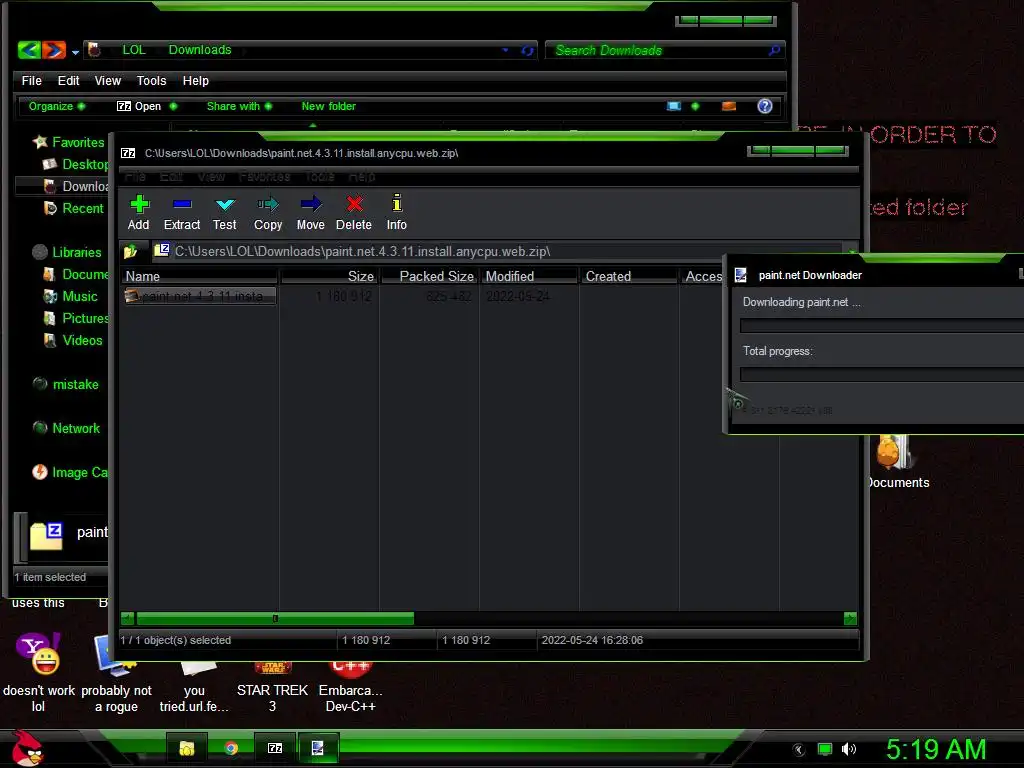Sort by Name column in 7-Zip
The image size is (1024, 768).
(x=200, y=276)
